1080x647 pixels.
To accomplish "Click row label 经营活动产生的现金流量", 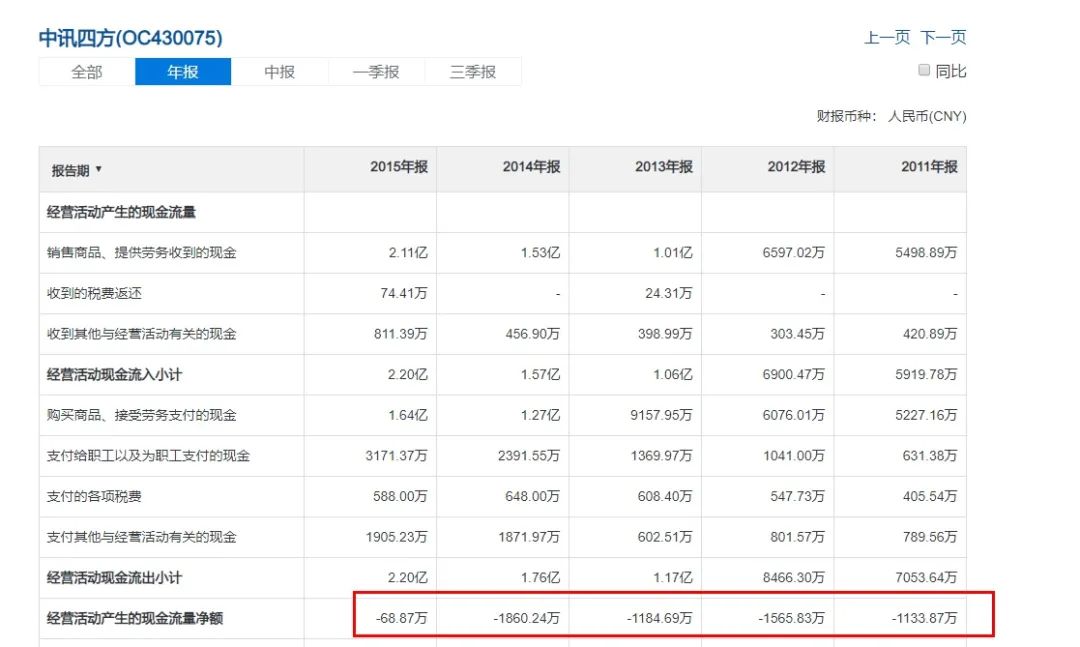I will tap(121, 212).
